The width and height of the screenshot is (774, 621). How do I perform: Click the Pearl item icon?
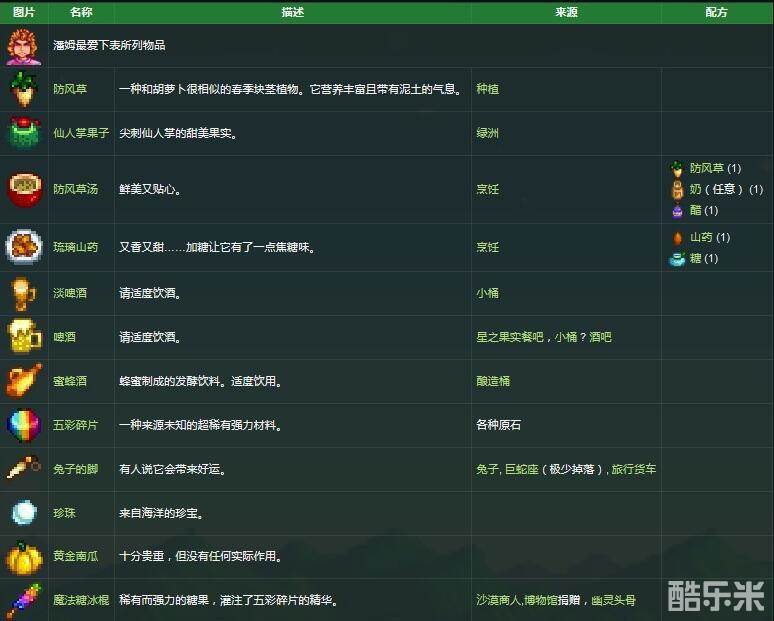coord(23,513)
